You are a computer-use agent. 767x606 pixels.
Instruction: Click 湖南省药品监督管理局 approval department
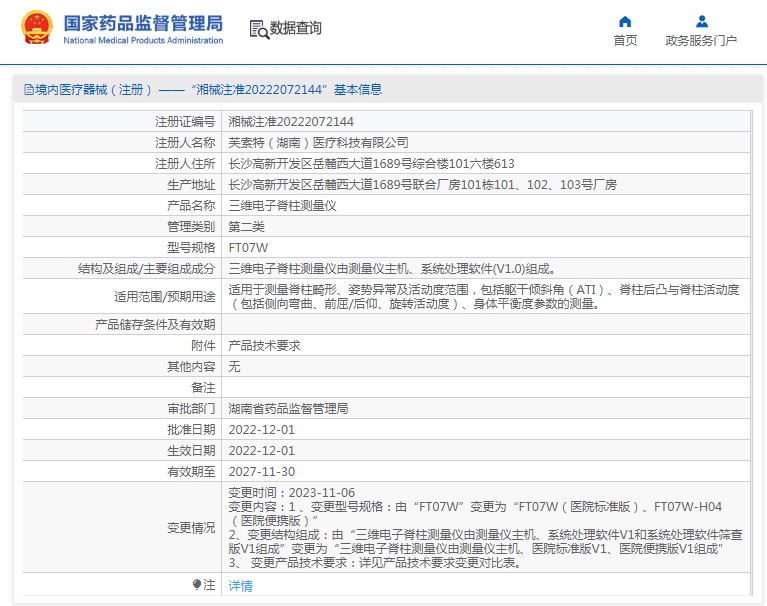click(x=289, y=408)
